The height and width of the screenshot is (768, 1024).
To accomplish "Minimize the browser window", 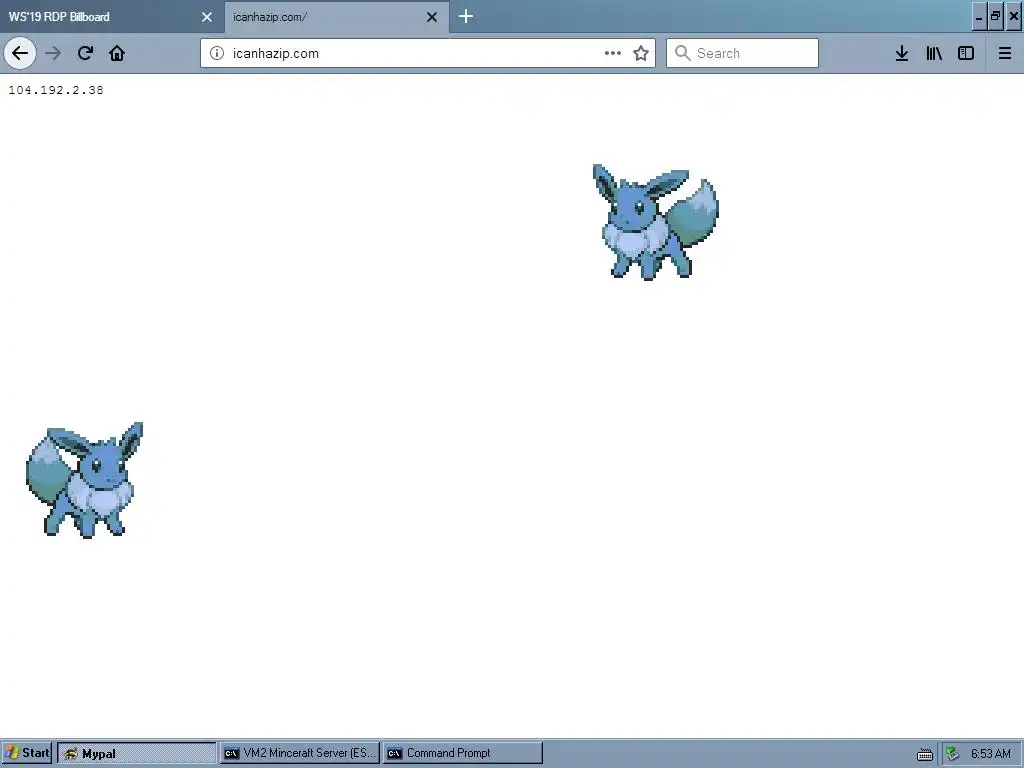I will (978, 16).
